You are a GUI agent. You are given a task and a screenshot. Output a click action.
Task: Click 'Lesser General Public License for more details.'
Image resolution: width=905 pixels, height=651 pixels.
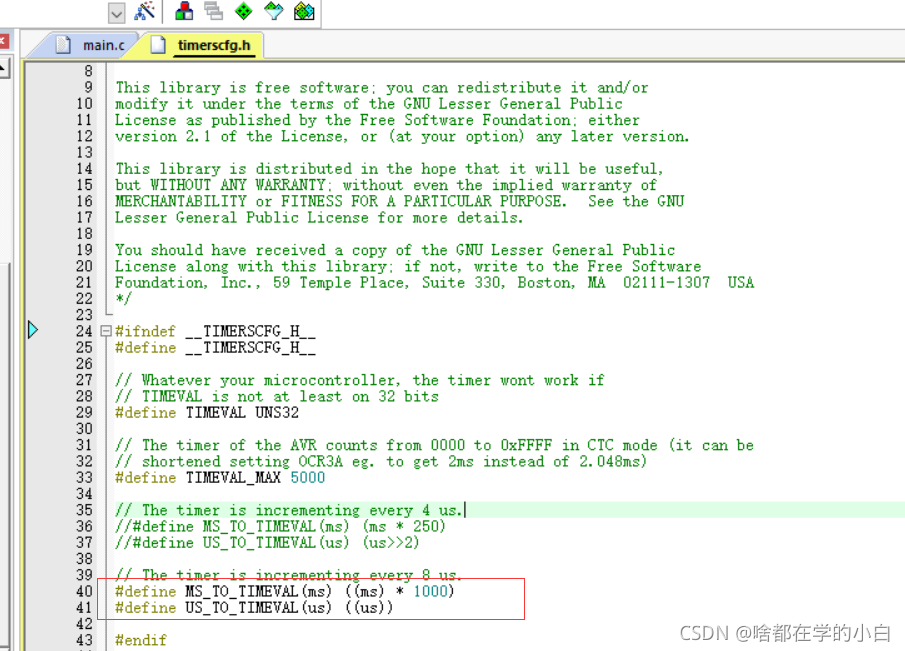[319, 218]
